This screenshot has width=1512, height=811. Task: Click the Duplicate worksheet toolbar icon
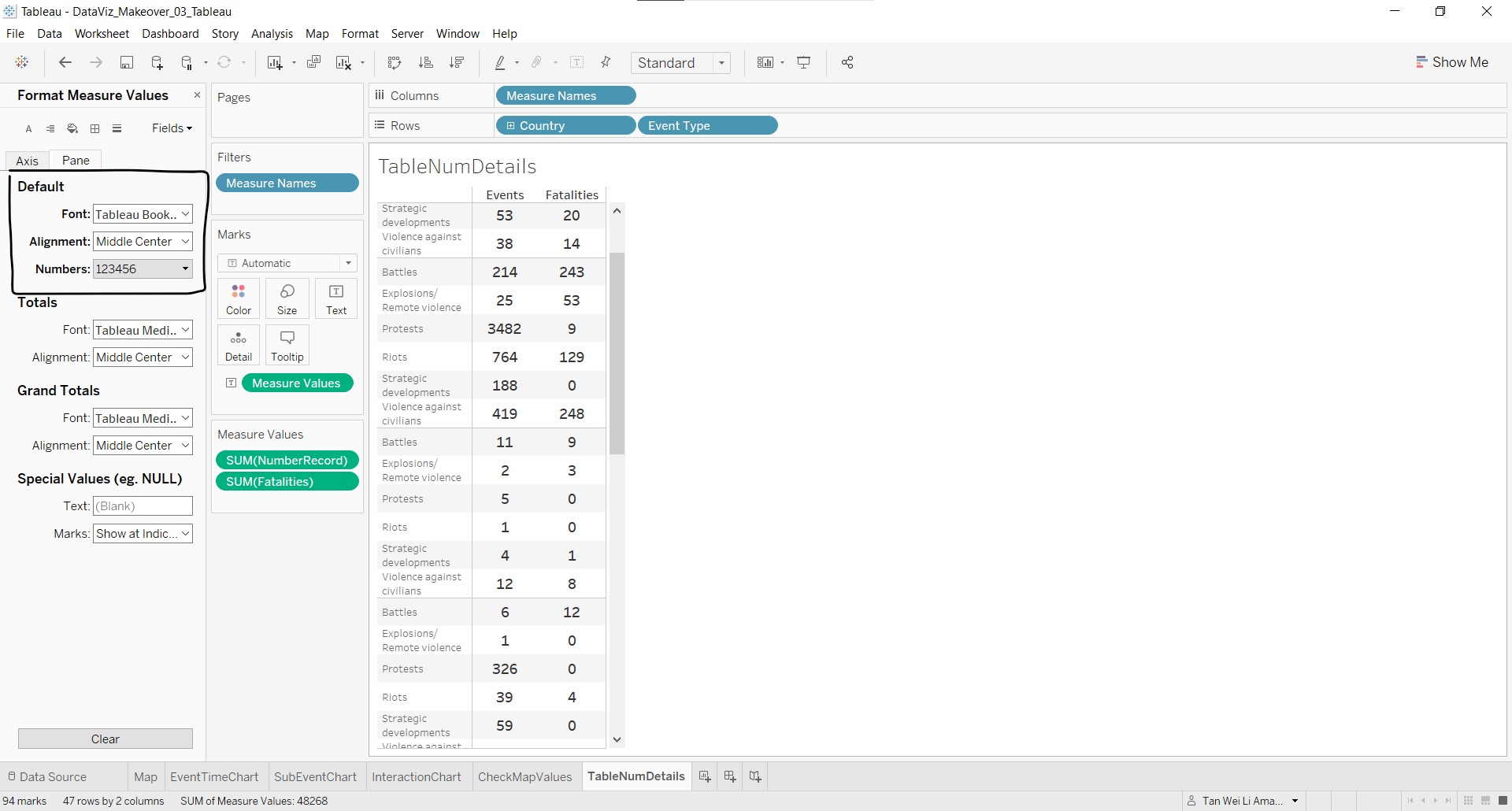pyautogui.click(x=313, y=63)
